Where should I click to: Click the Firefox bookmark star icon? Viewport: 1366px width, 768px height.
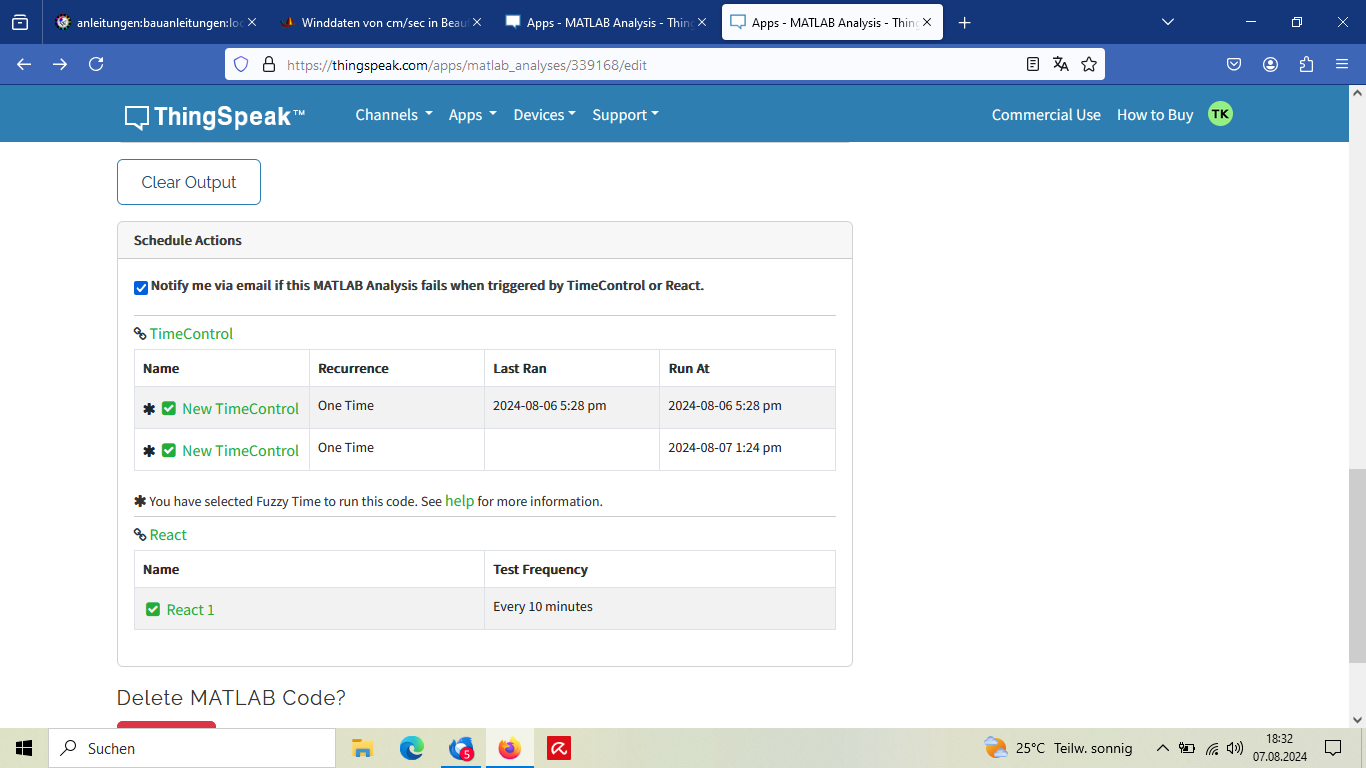pos(1089,64)
